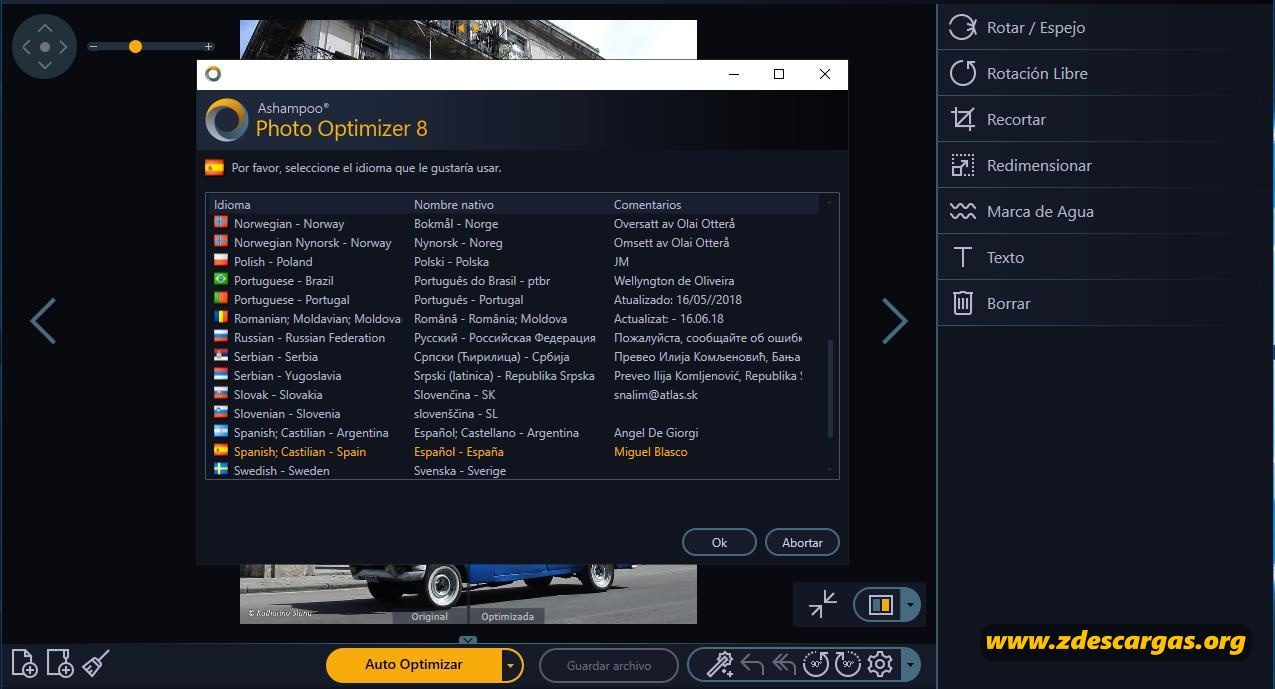Rotate image 90° clockwise
This screenshot has width=1275, height=689.
[x=848, y=664]
